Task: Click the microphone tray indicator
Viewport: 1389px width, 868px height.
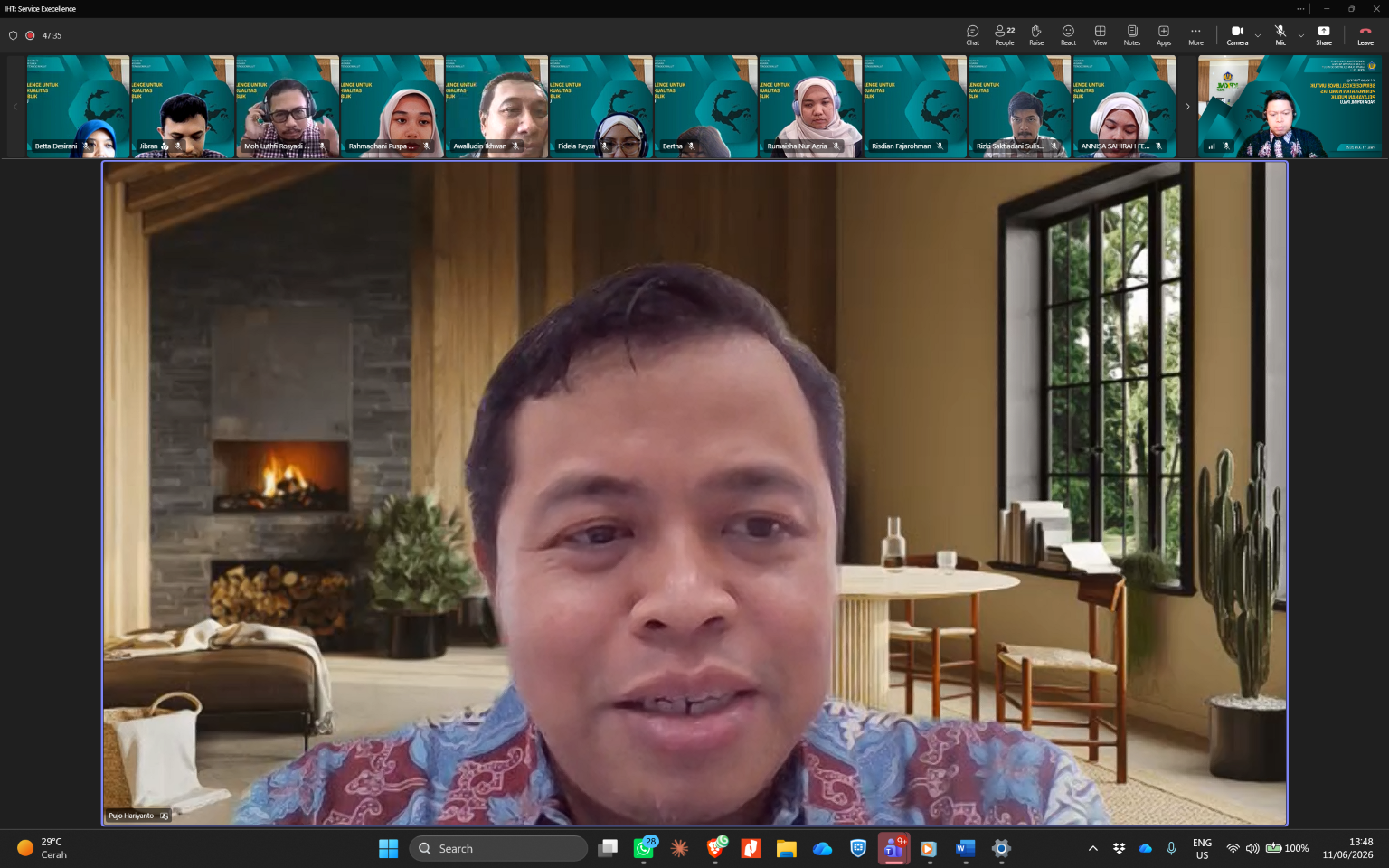Action: [x=1171, y=848]
